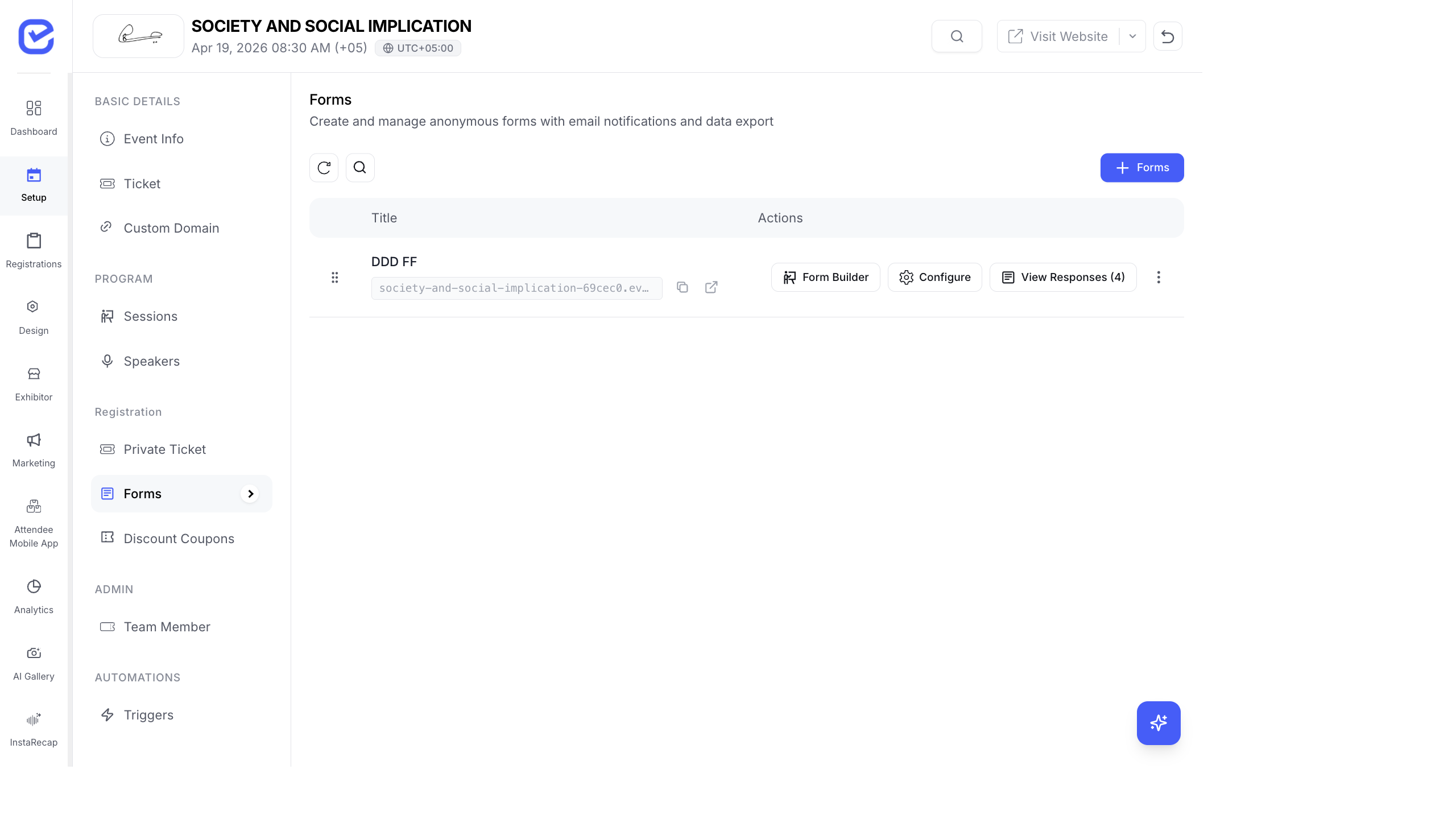Add a new form with Forms button
Image resolution: width=1456 pixels, height=819 pixels.
1142,168
